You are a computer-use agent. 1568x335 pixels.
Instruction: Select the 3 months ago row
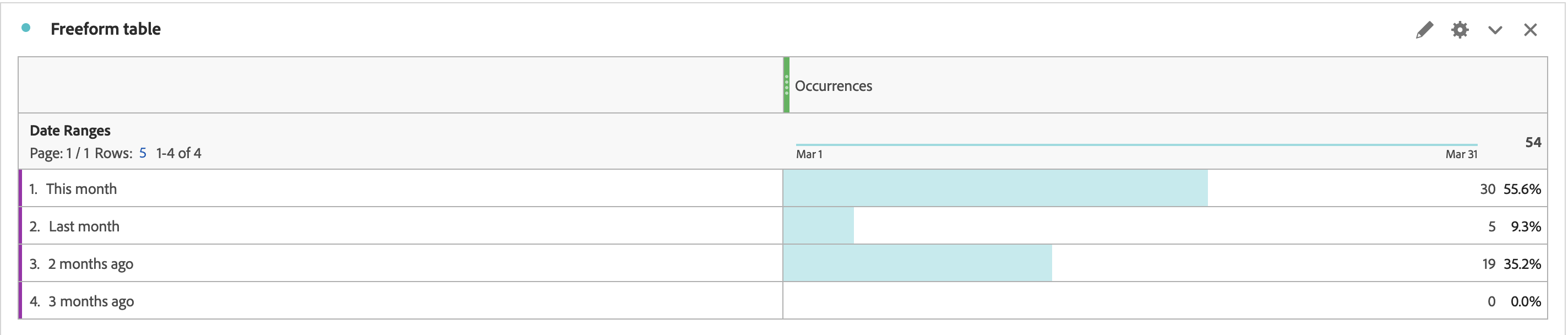tap(91, 301)
